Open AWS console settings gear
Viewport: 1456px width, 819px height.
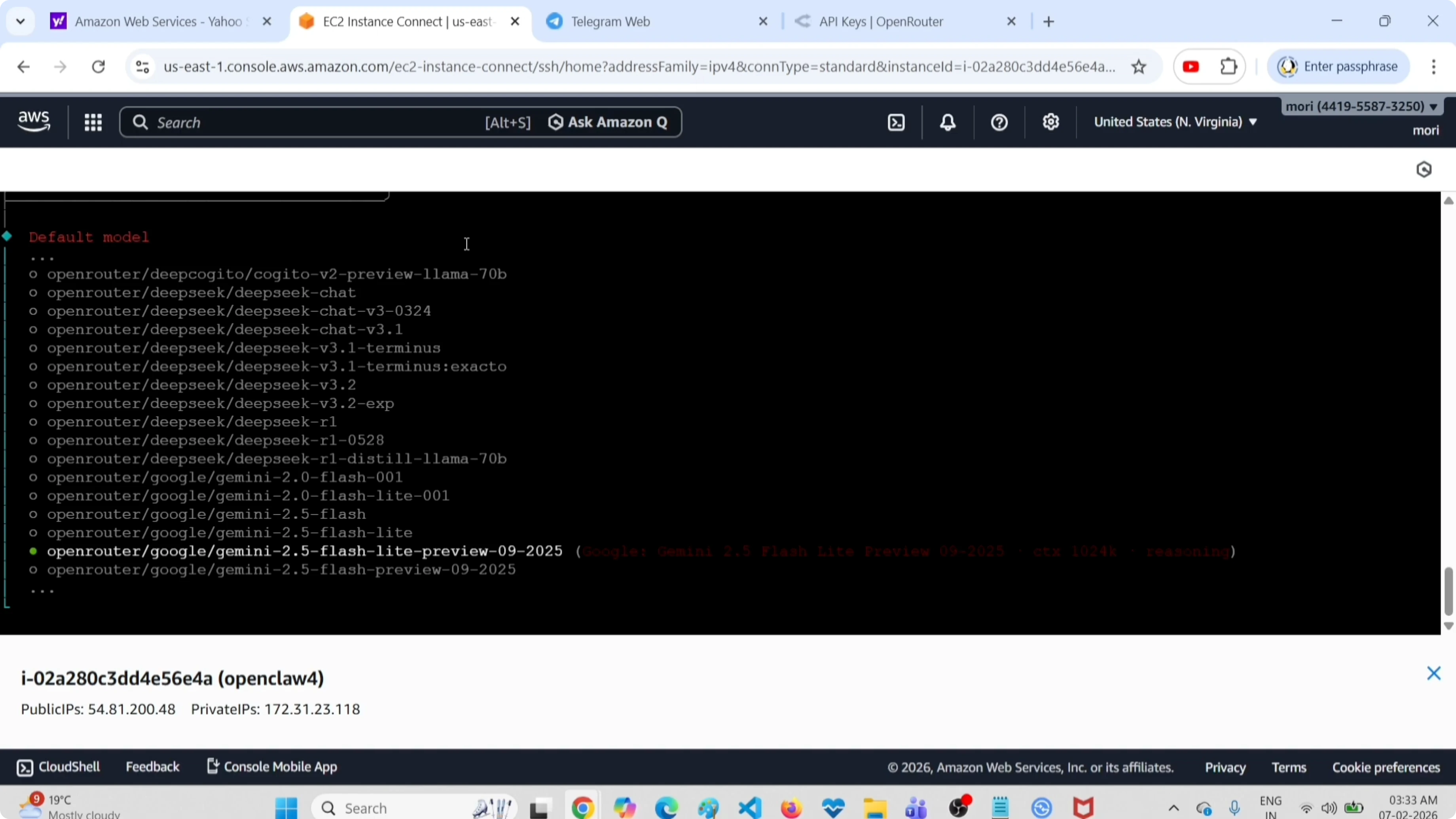(1051, 123)
